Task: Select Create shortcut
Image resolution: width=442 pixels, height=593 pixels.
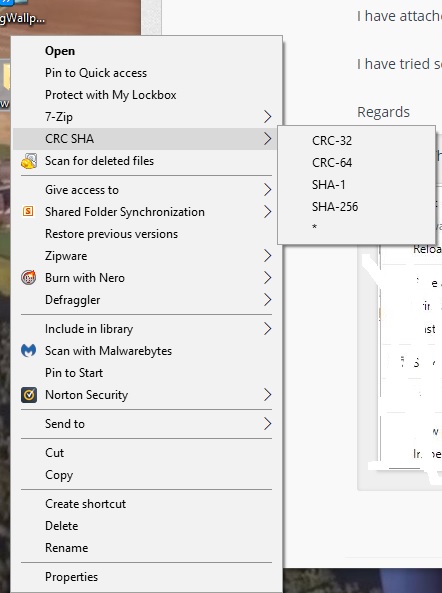Action: (147, 504)
